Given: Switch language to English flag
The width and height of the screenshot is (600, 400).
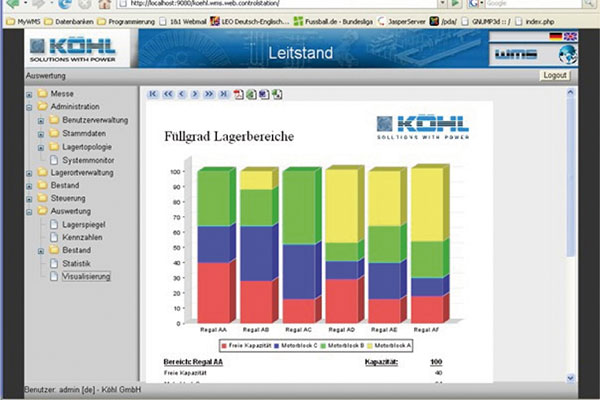Looking at the screenshot, I should pos(570,36).
